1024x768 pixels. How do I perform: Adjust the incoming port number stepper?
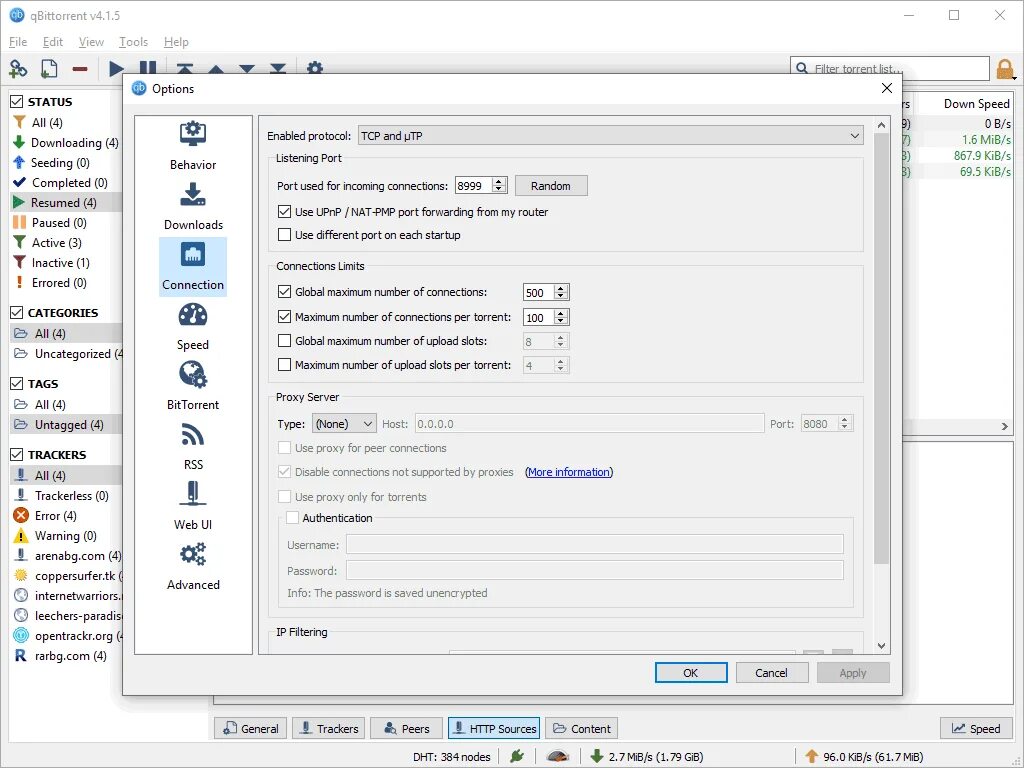[x=499, y=185]
